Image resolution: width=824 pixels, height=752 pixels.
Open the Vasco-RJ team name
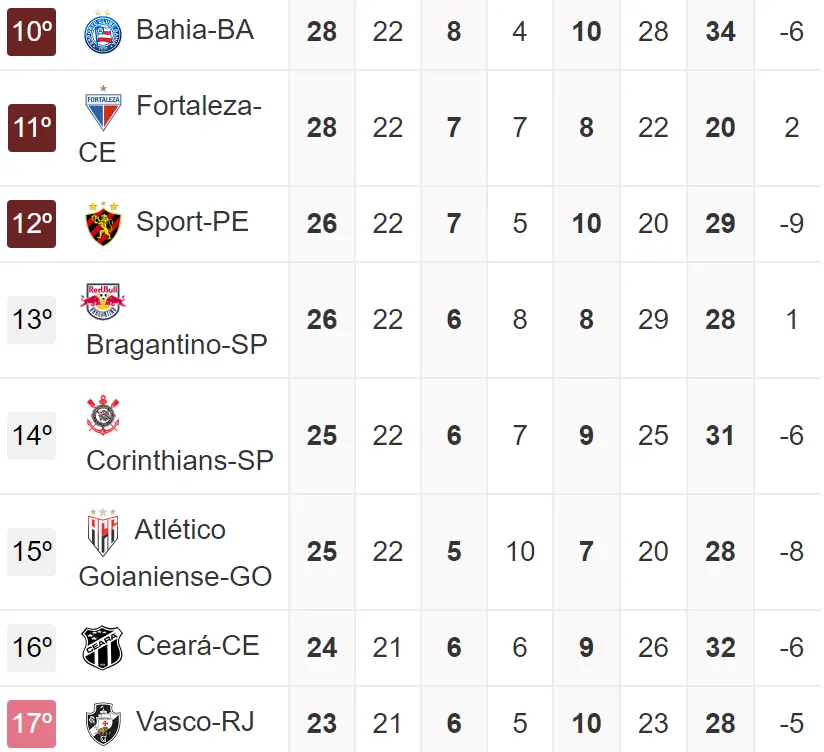(x=195, y=721)
